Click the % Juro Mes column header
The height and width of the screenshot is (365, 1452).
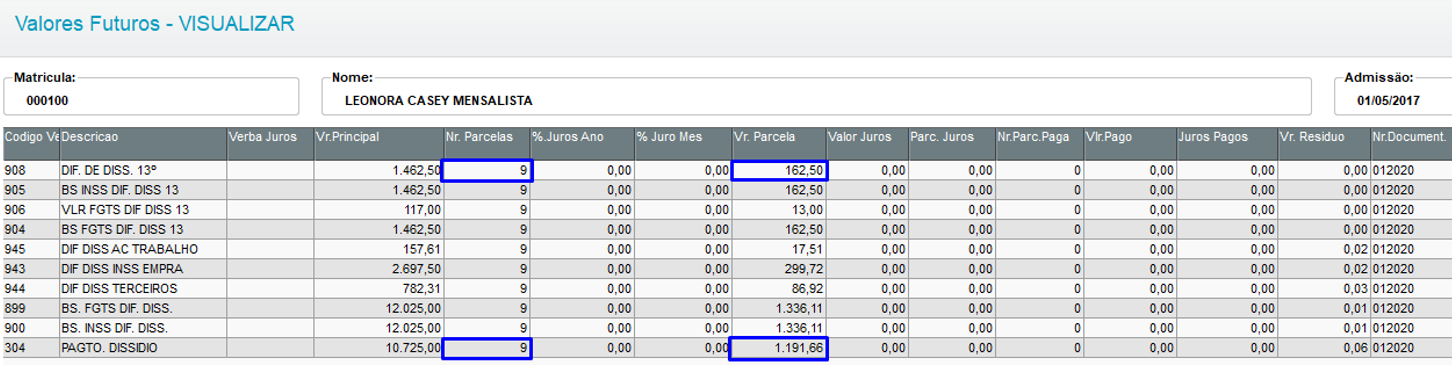coord(682,143)
